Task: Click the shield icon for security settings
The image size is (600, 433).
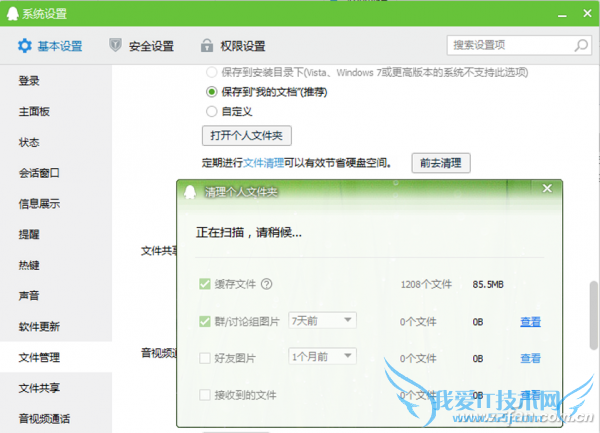Action: coord(115,45)
